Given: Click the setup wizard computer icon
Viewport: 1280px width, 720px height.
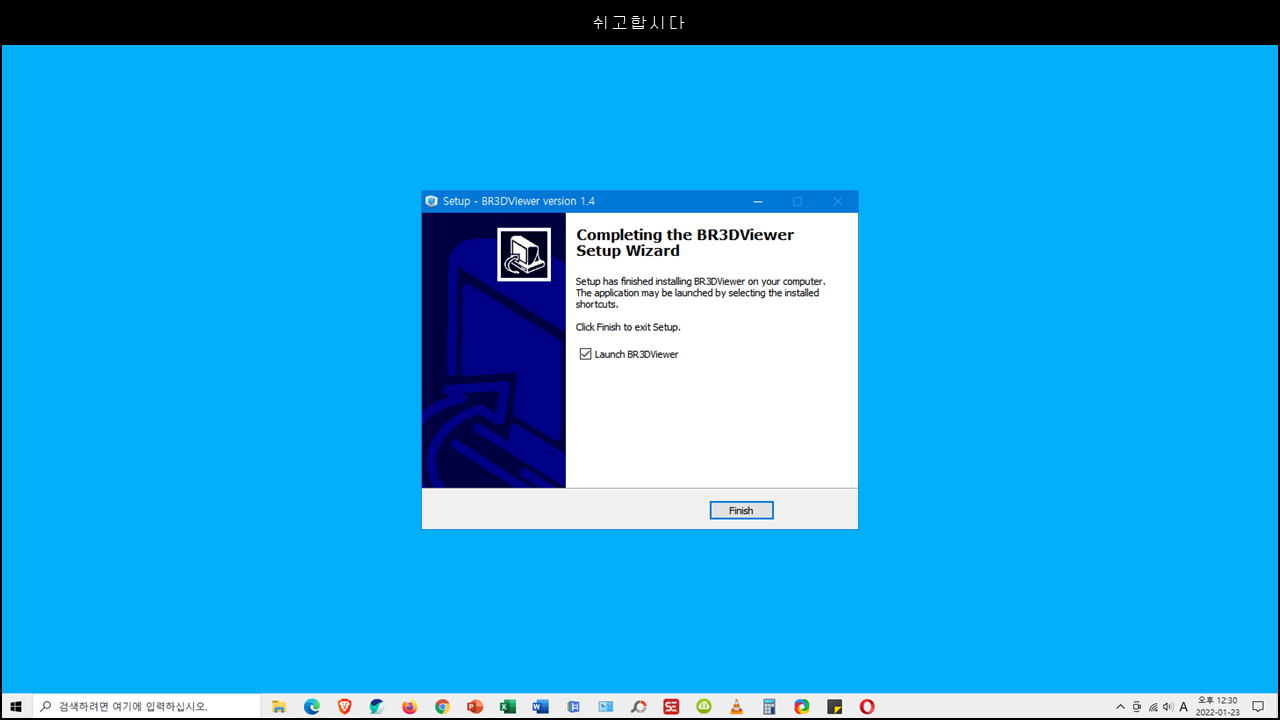Looking at the screenshot, I should tap(524, 254).
